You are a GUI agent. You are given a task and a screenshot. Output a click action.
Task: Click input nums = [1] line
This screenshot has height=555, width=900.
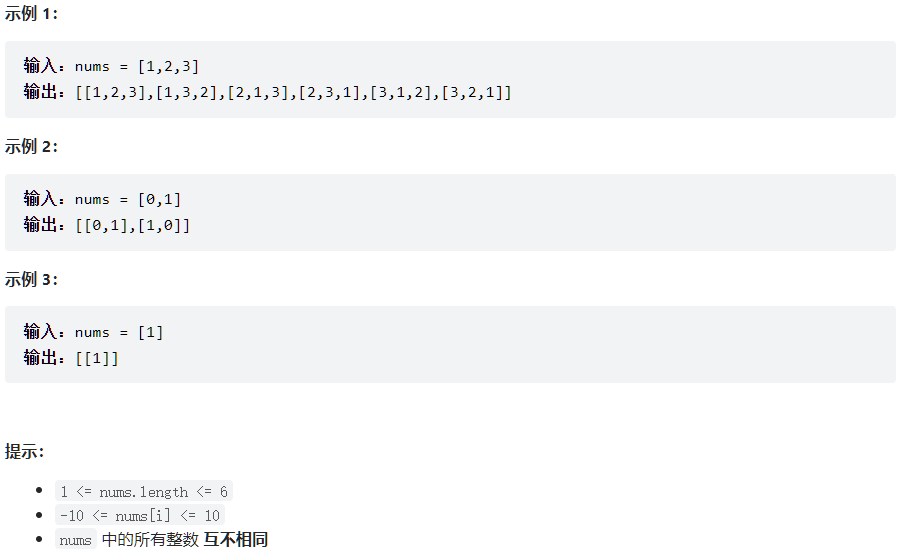click(94, 332)
